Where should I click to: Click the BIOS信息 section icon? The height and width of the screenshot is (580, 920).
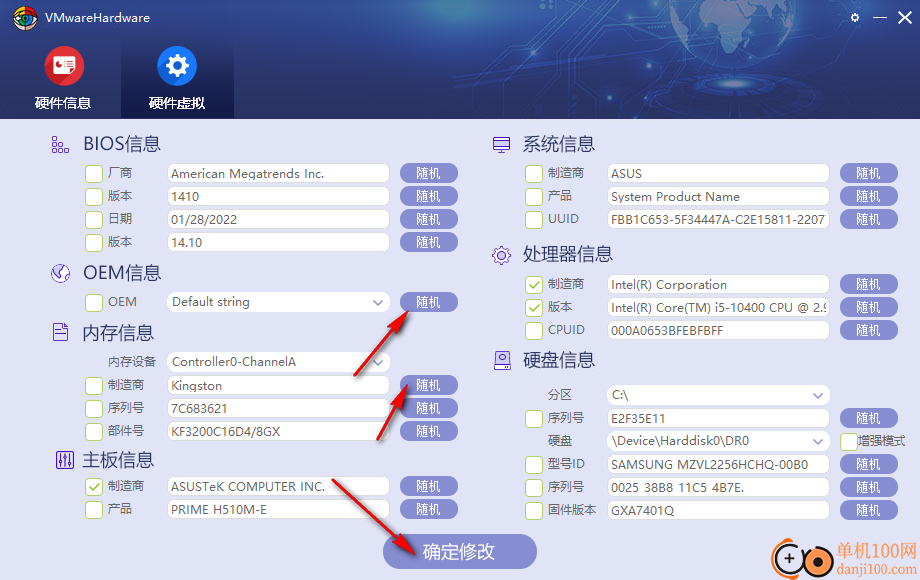(60, 144)
